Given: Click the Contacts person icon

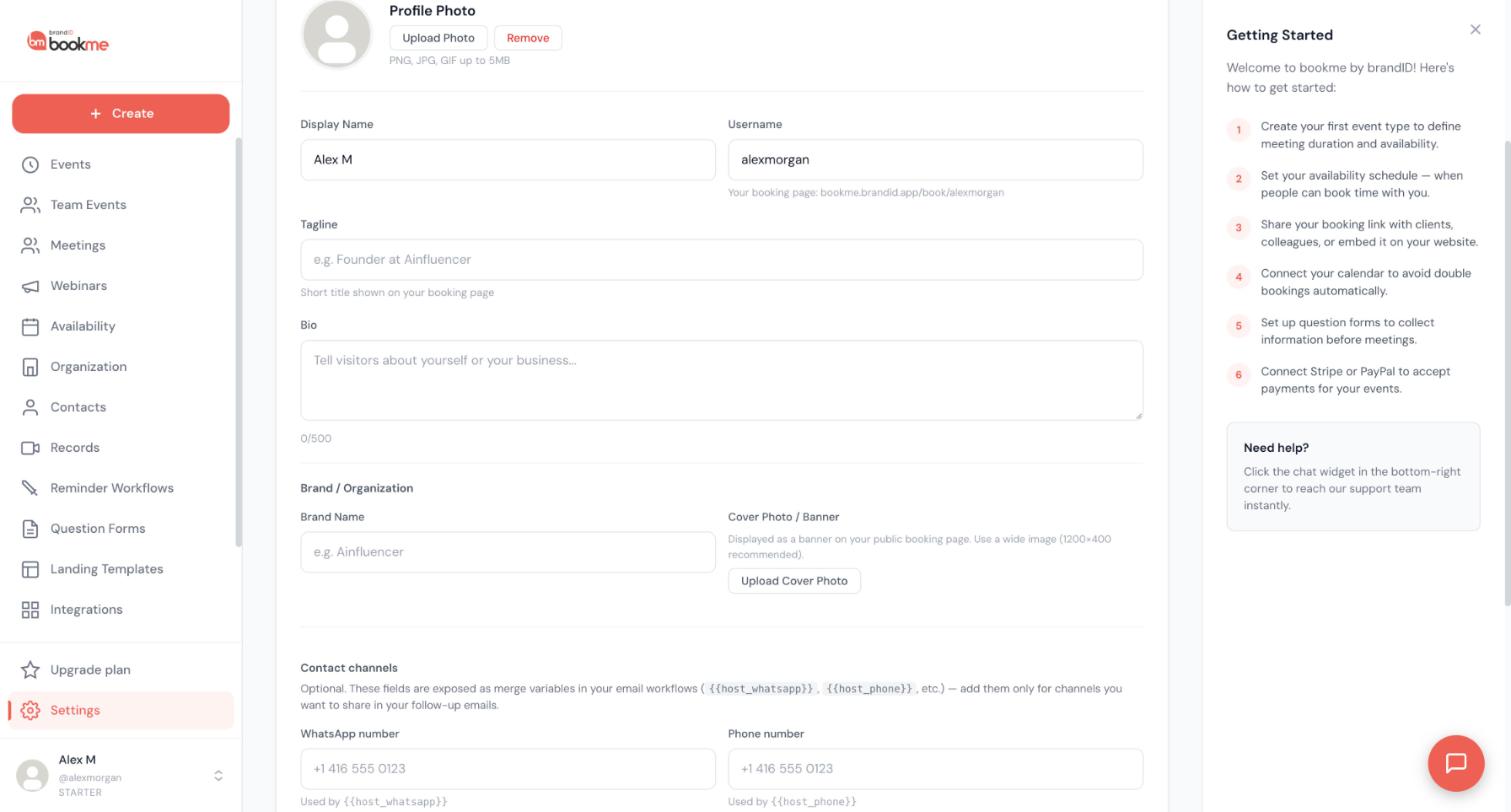Looking at the screenshot, I should point(30,407).
